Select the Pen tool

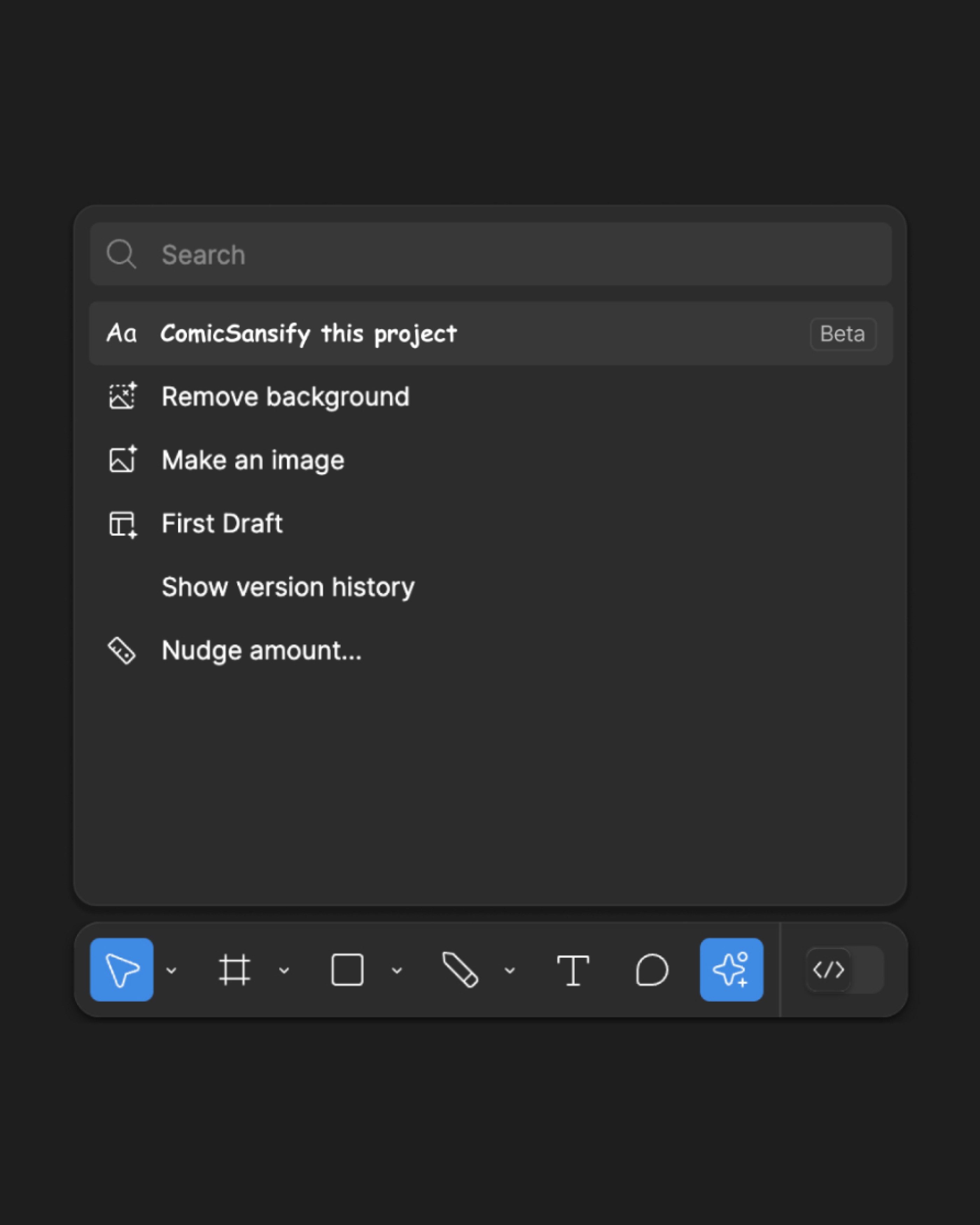460,969
